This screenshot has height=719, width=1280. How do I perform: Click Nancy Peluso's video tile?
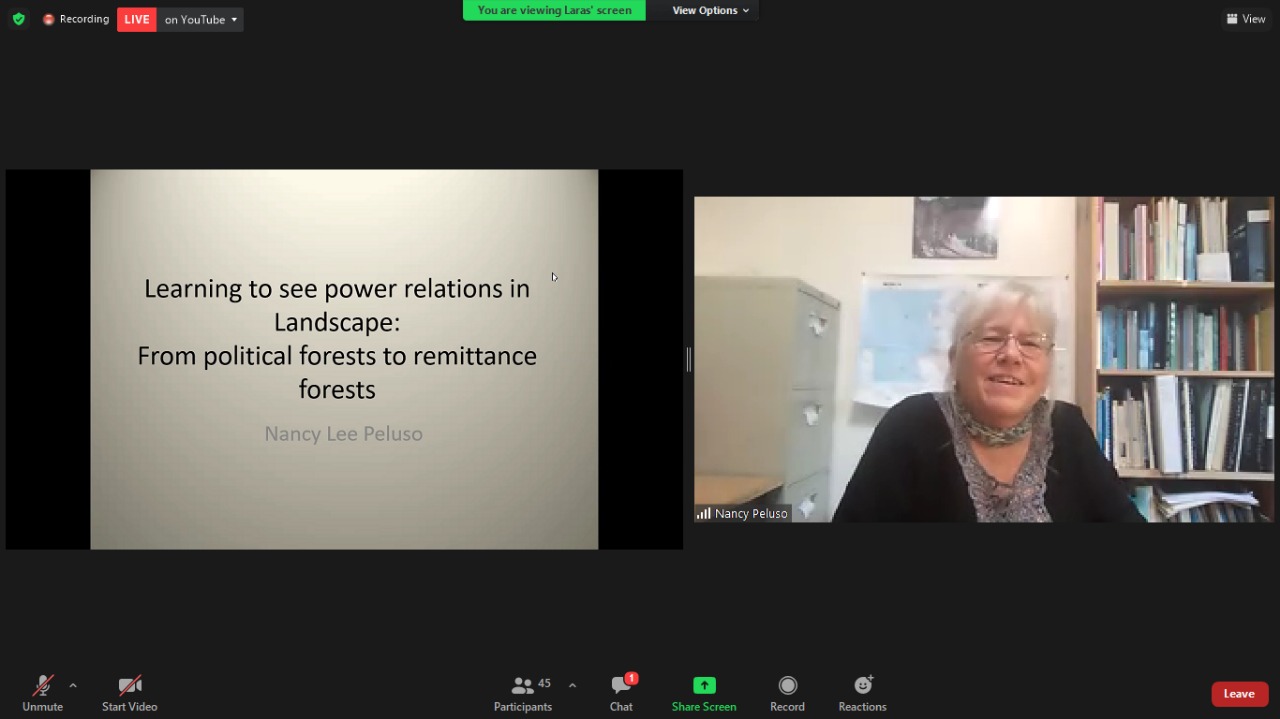984,359
